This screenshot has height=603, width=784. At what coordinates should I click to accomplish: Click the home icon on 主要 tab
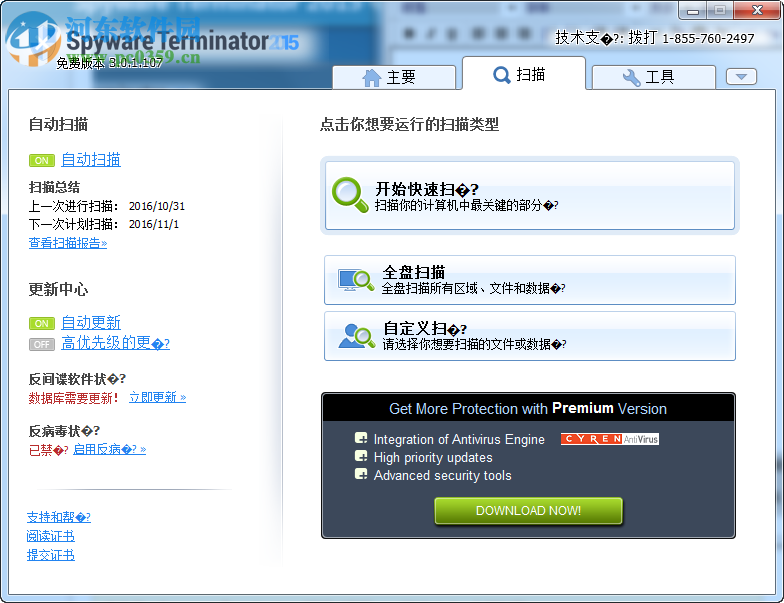372,78
